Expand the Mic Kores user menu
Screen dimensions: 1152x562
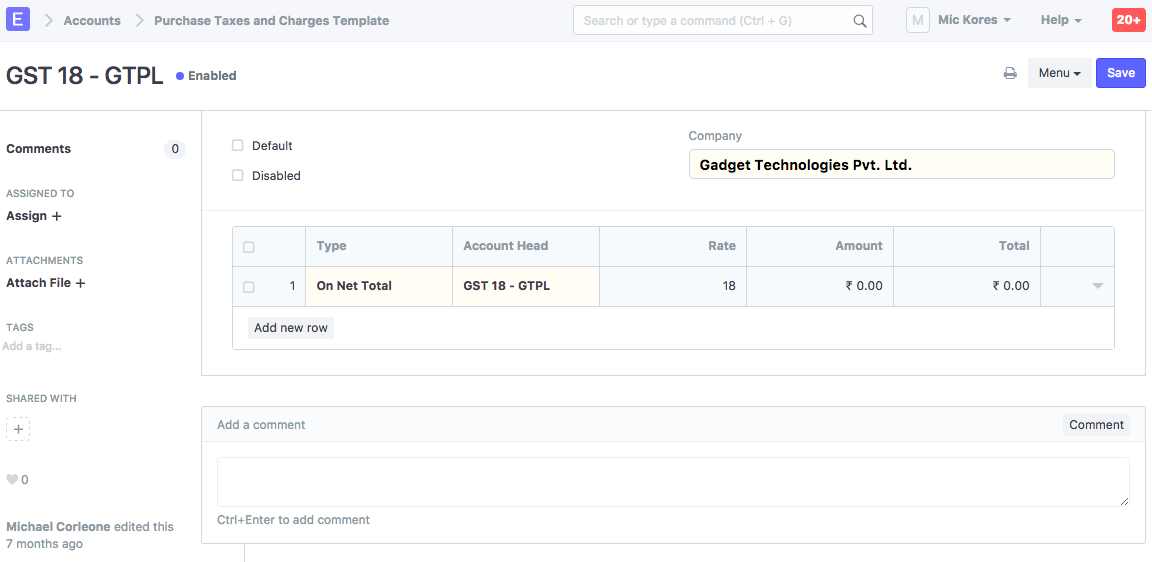click(974, 20)
